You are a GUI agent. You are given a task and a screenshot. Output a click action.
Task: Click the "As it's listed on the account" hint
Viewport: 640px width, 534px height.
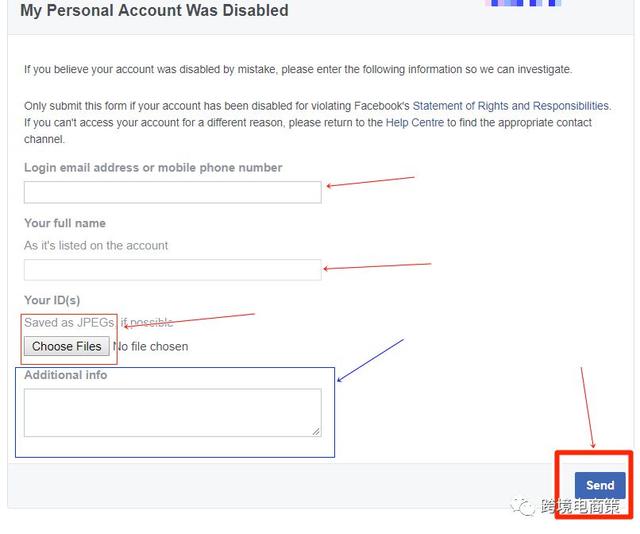pyautogui.click(x=96, y=246)
